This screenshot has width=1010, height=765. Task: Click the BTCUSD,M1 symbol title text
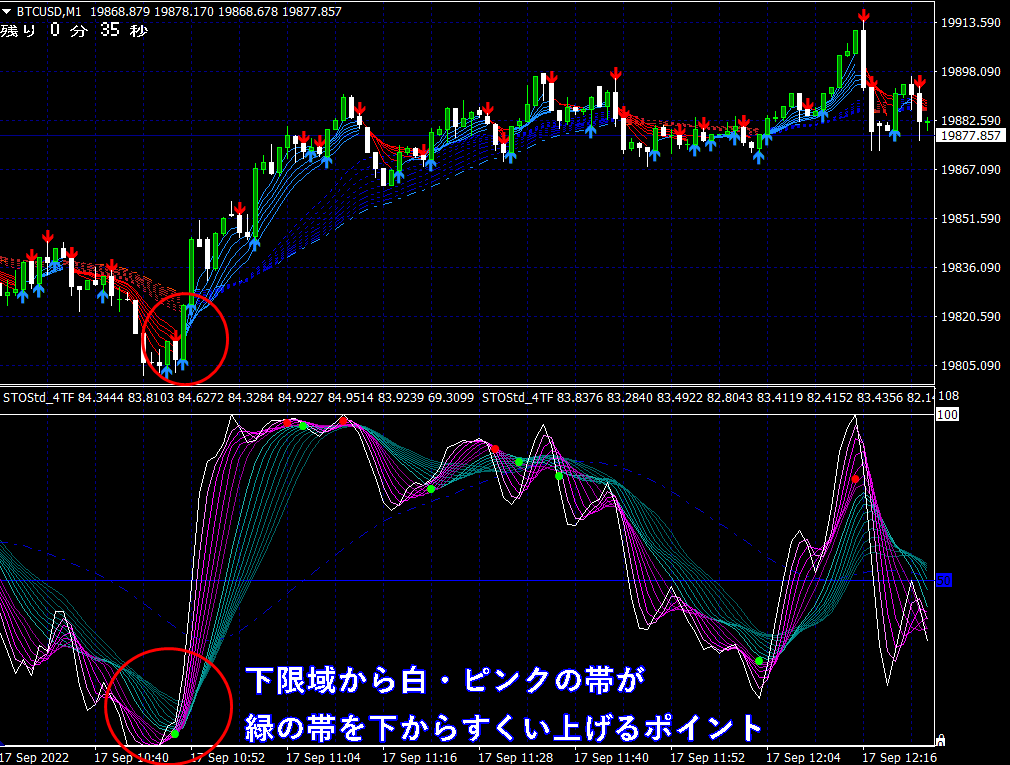[49, 12]
